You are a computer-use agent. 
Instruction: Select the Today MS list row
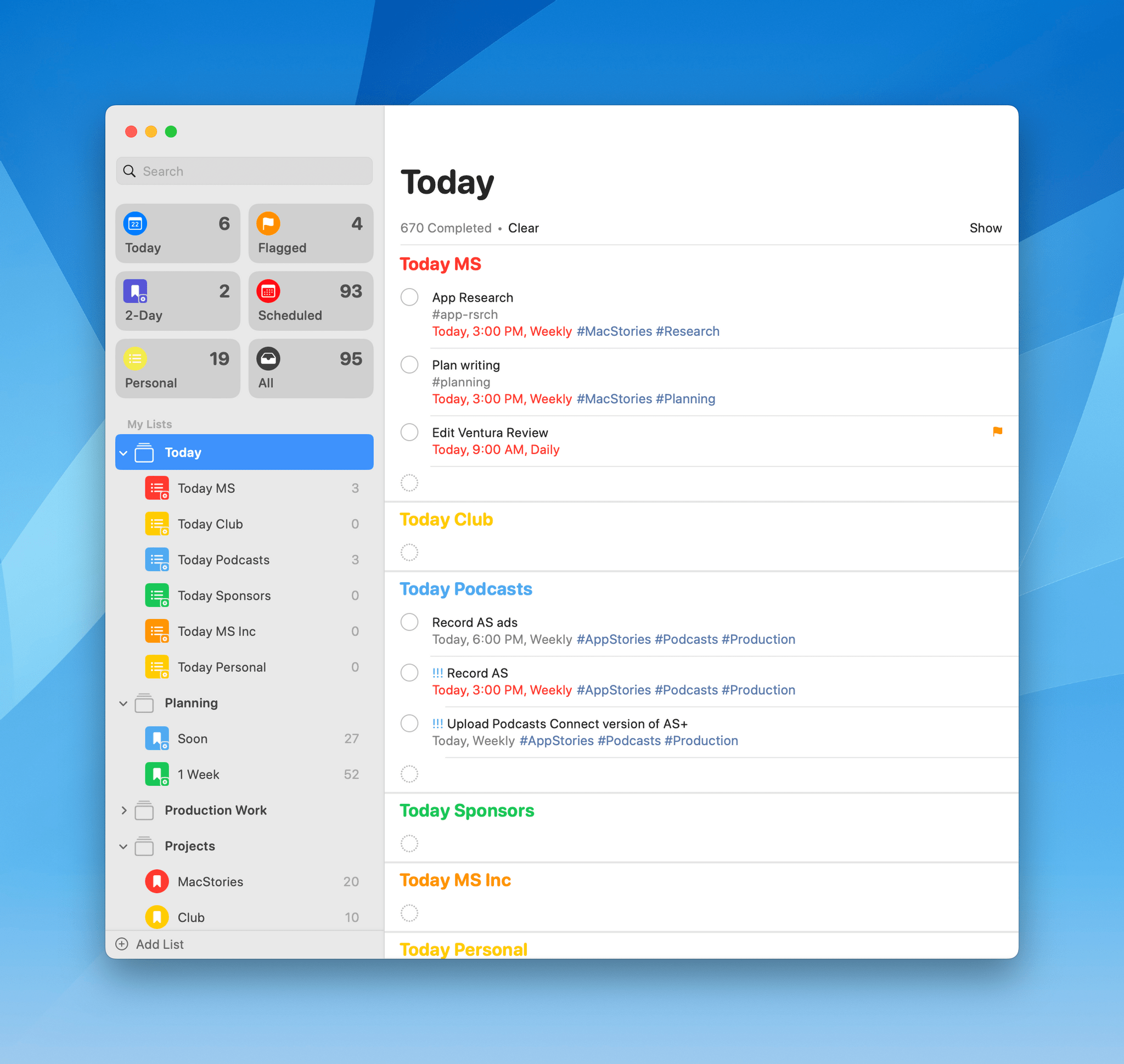tap(244, 488)
